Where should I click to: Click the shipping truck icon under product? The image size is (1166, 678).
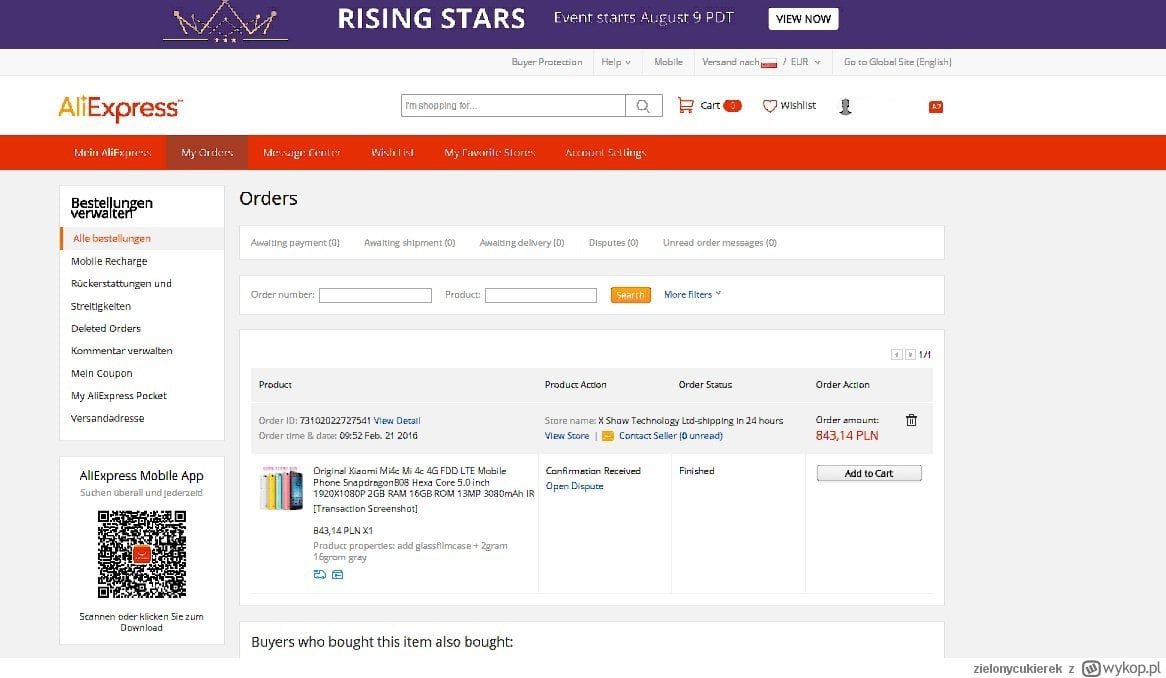320,574
